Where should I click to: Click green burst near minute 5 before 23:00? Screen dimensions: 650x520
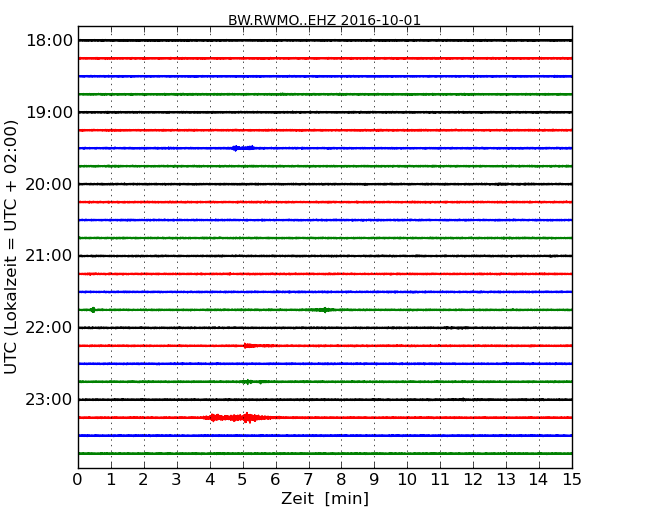pos(252,382)
